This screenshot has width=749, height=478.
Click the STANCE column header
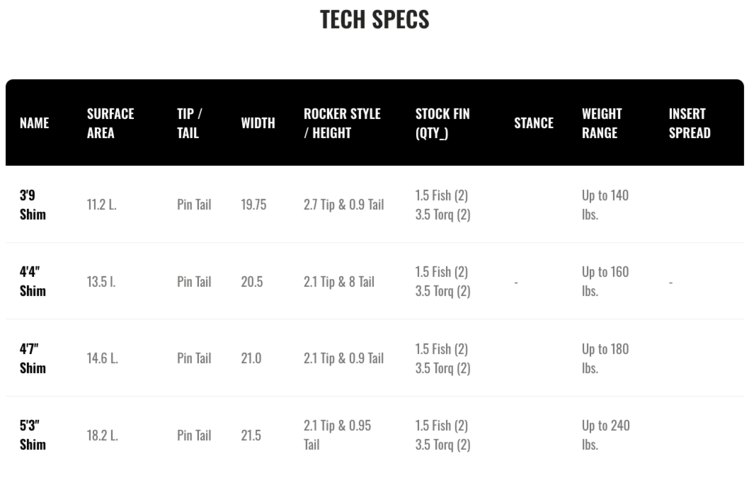coord(533,123)
